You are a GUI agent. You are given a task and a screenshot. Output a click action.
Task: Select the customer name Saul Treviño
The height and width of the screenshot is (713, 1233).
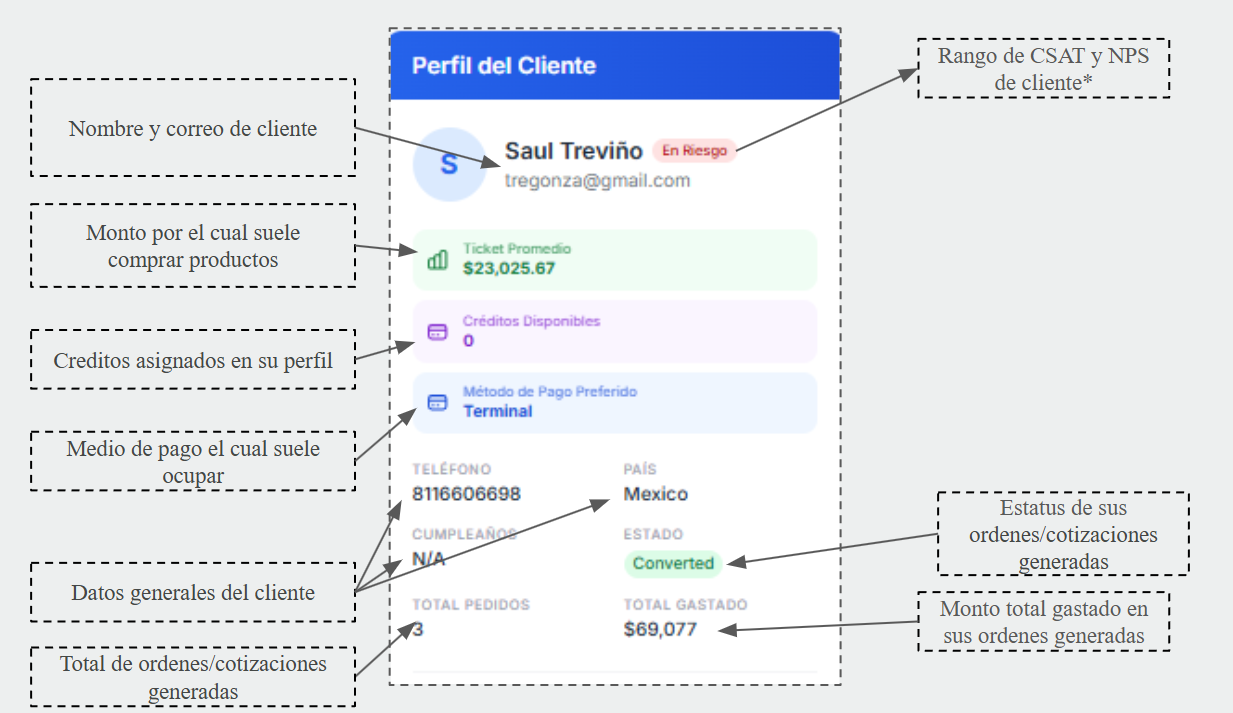[x=573, y=151]
